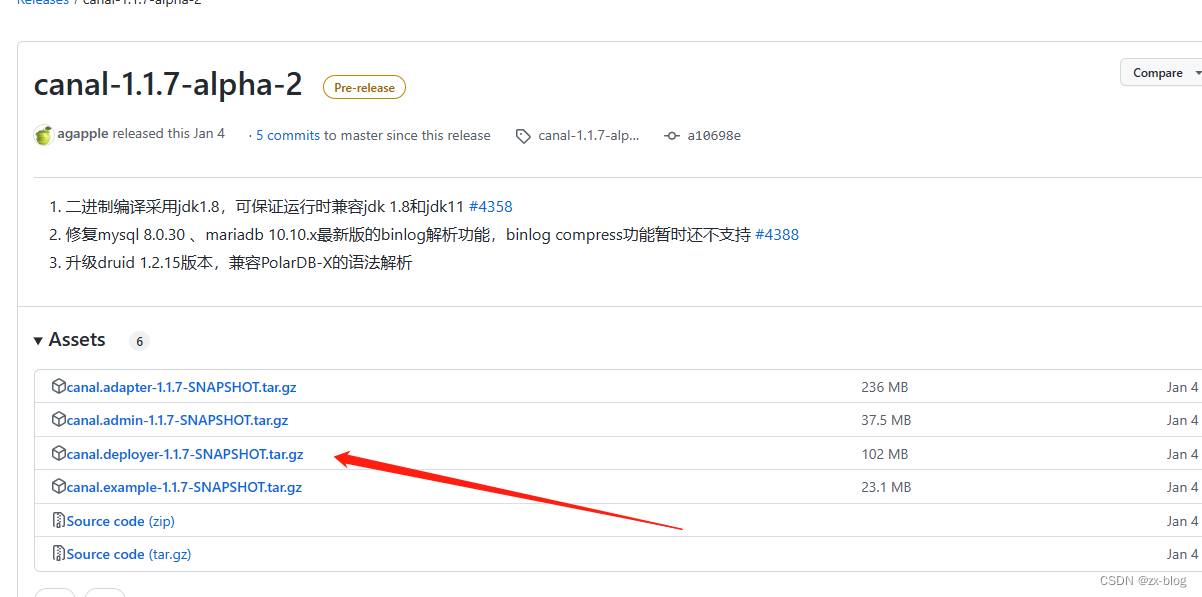1202x597 pixels.
Task: Click the Jan 4 date in canal.adapter row
Action: pyautogui.click(x=1182, y=387)
